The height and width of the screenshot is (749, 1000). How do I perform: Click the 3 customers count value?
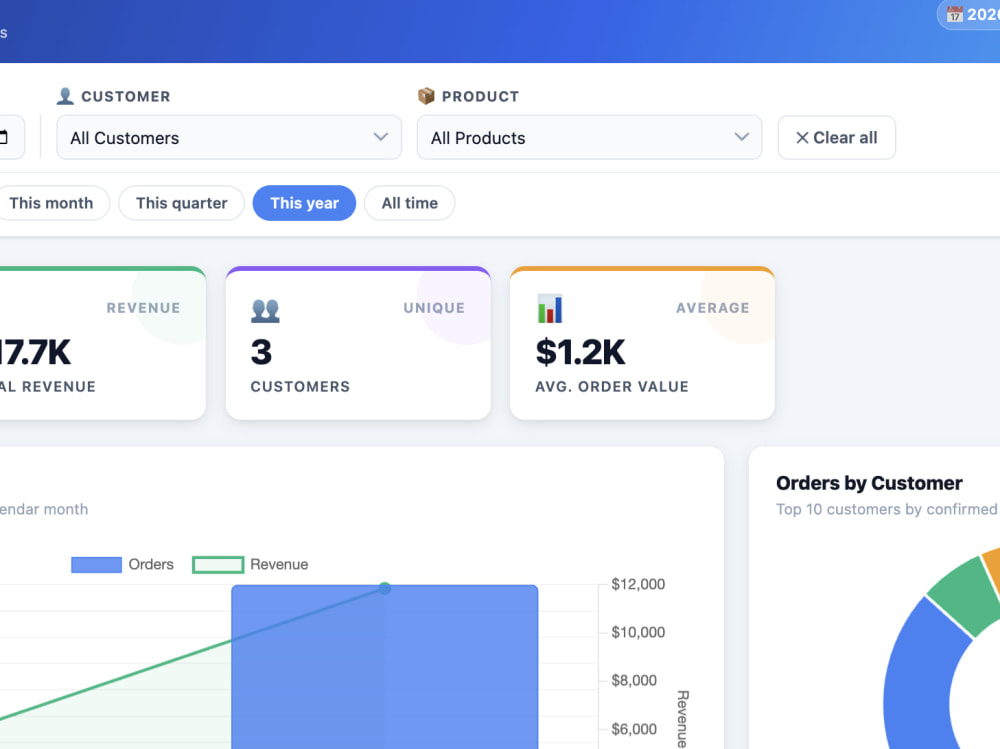coord(261,352)
